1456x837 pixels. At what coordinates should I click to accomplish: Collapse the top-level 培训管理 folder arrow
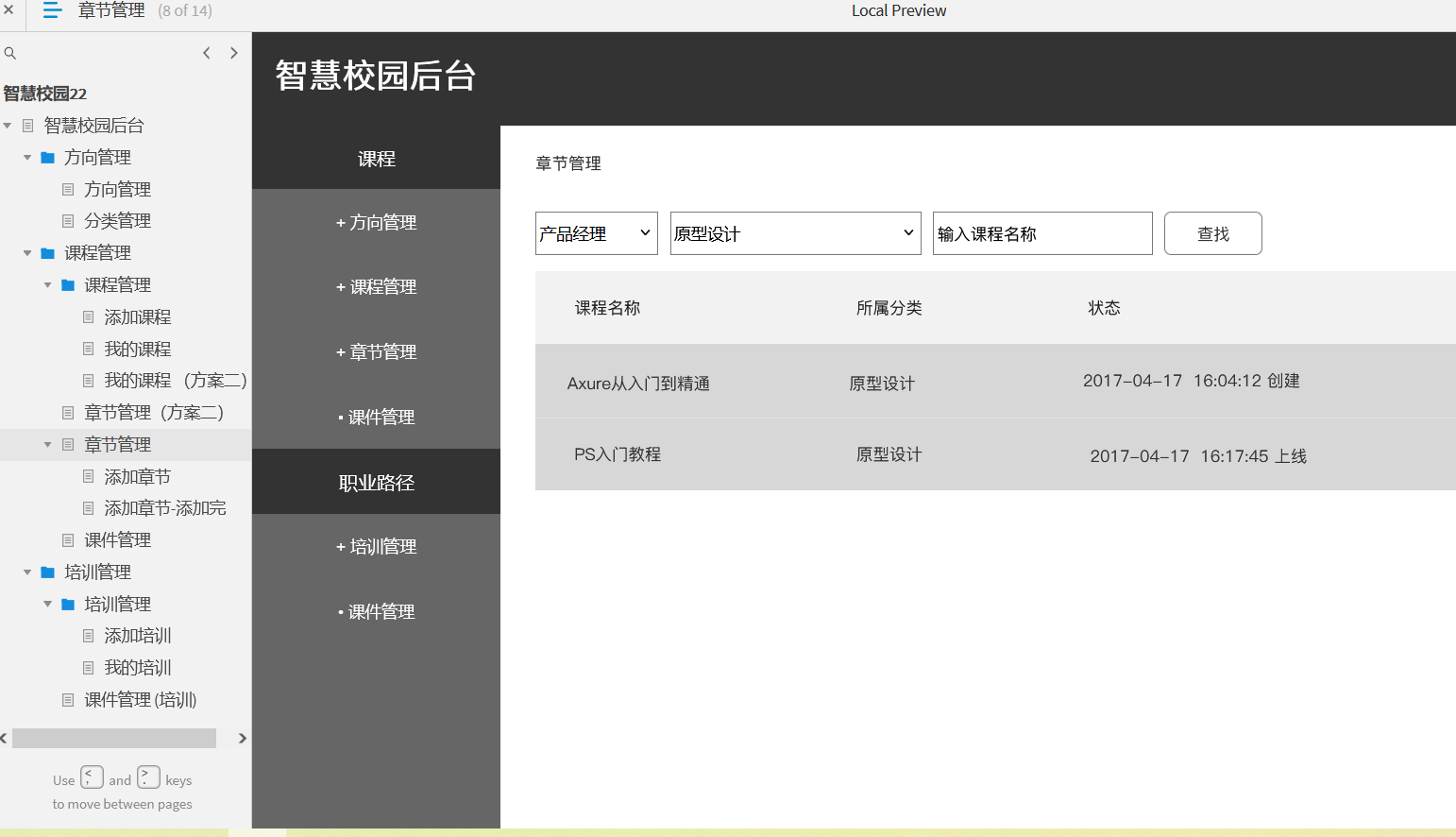[27, 572]
